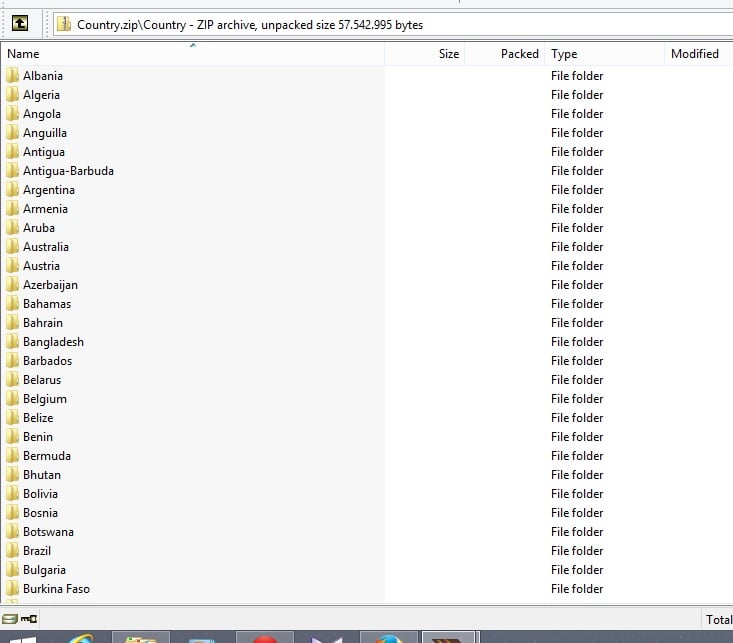Open Internet Explorer from the taskbar
733x643 pixels.
coord(80,638)
